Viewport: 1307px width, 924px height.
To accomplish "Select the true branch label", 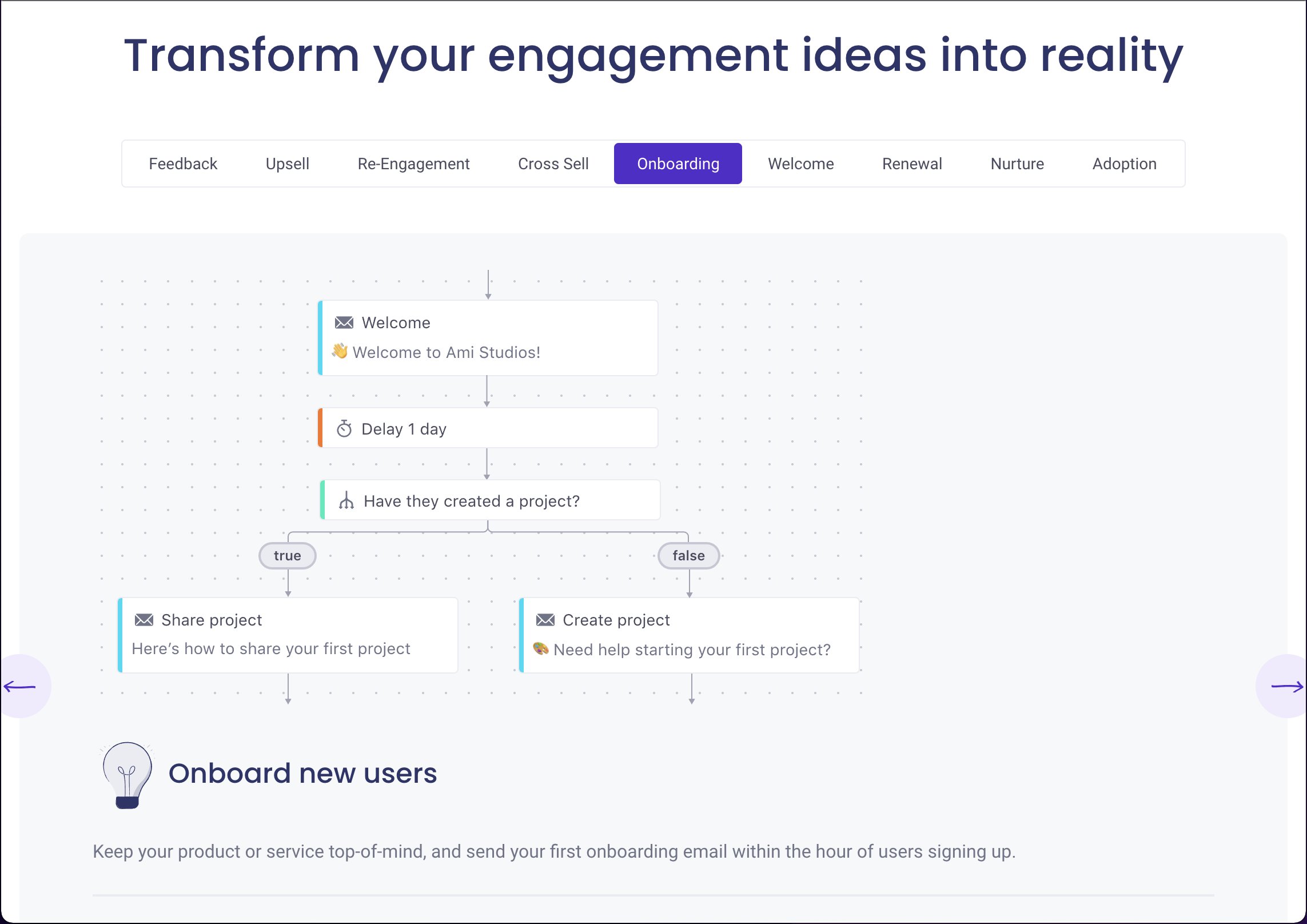I will tap(288, 556).
